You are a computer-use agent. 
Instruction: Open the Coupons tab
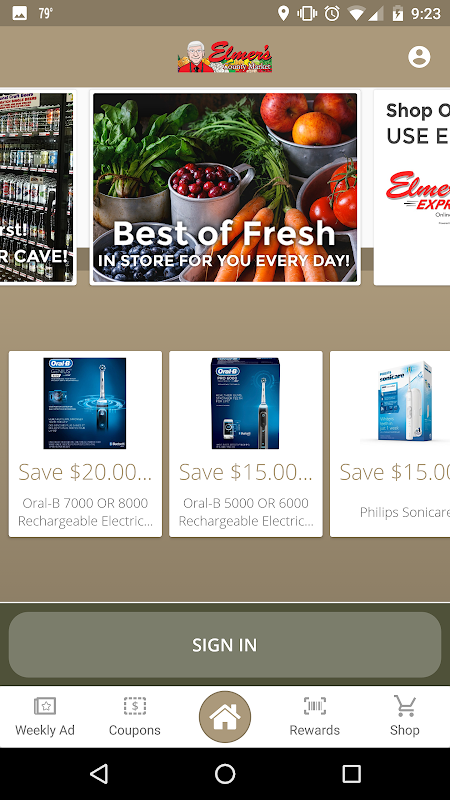(x=135, y=717)
